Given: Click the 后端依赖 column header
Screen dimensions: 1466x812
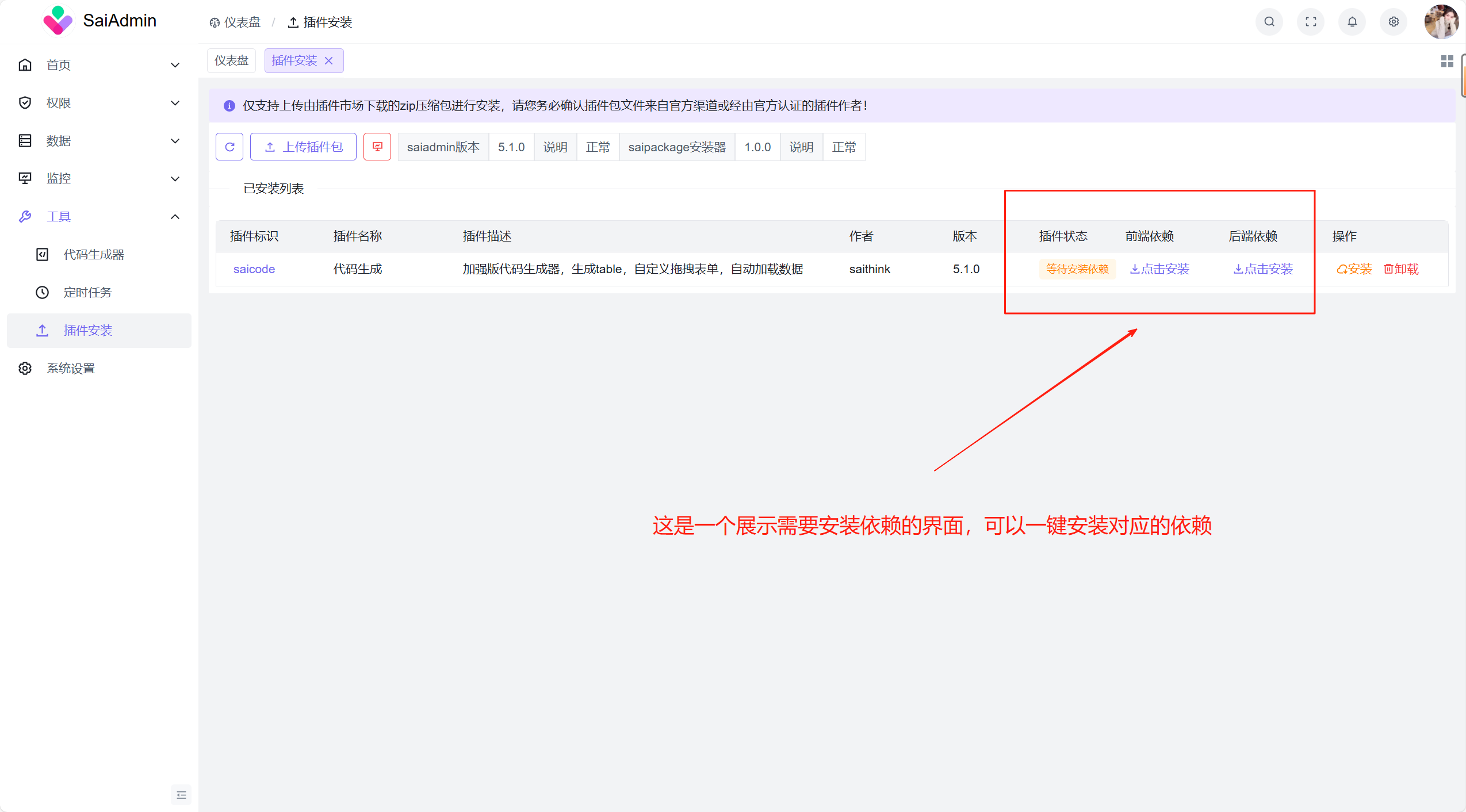Looking at the screenshot, I should tap(1253, 236).
